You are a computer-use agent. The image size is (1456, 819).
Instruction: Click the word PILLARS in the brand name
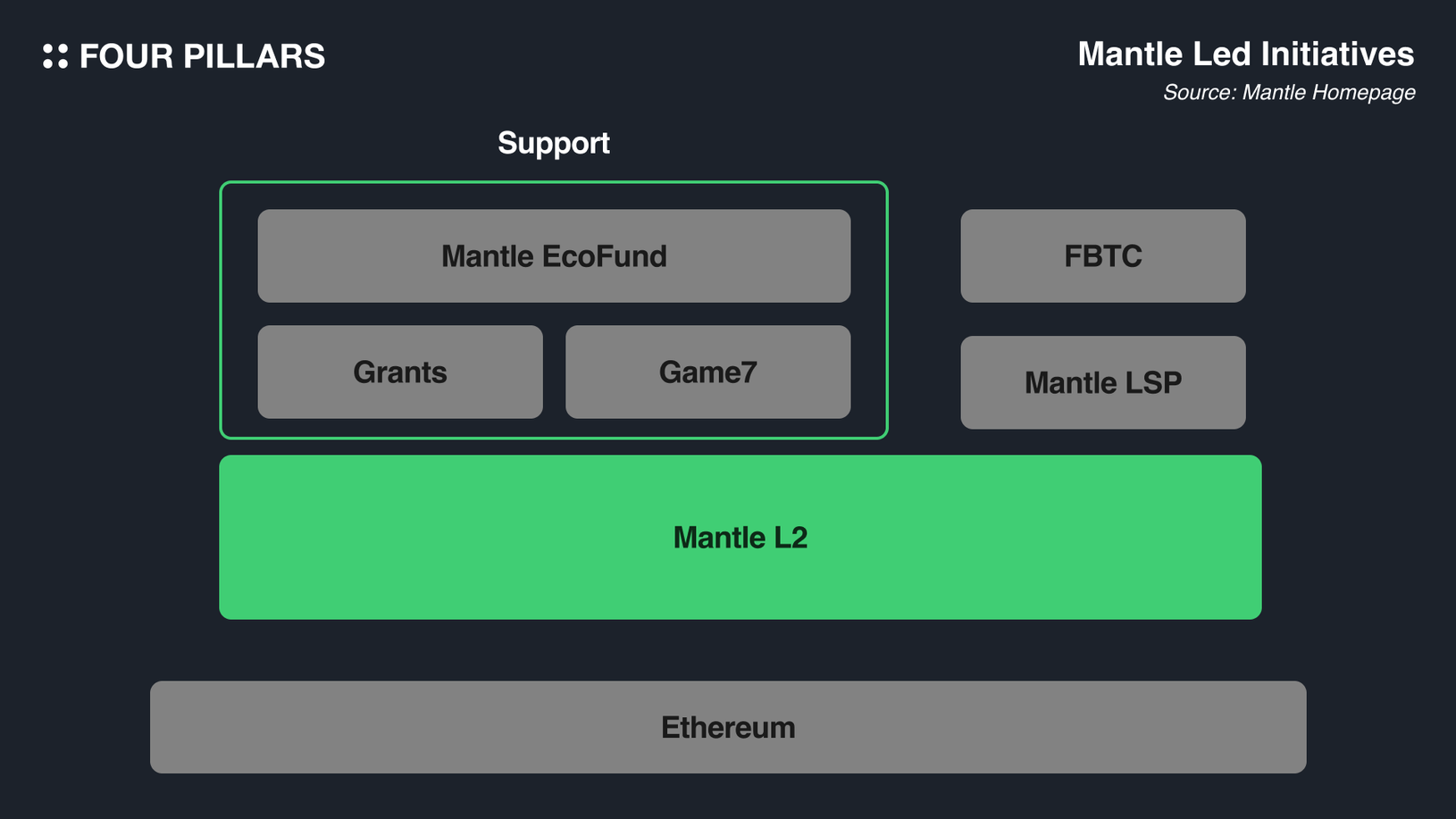254,56
